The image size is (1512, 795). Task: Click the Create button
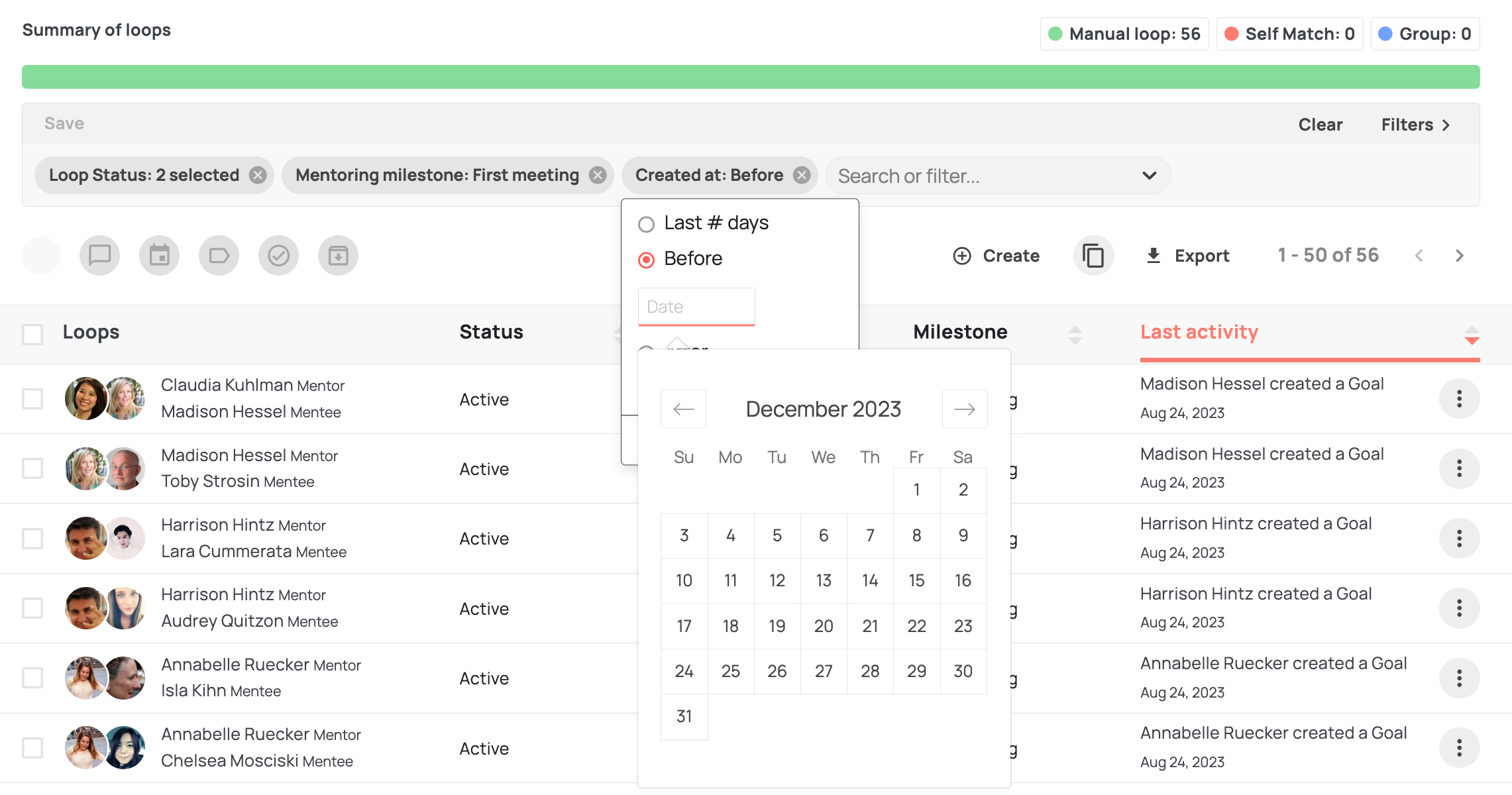tap(997, 255)
